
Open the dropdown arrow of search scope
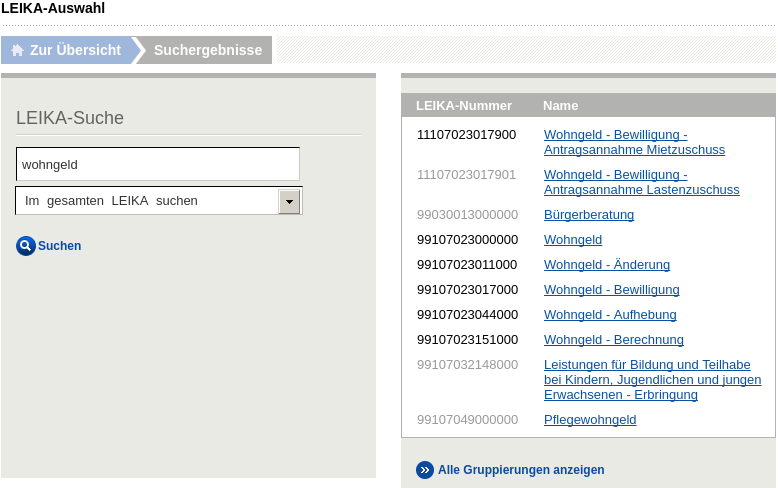tap(289, 201)
